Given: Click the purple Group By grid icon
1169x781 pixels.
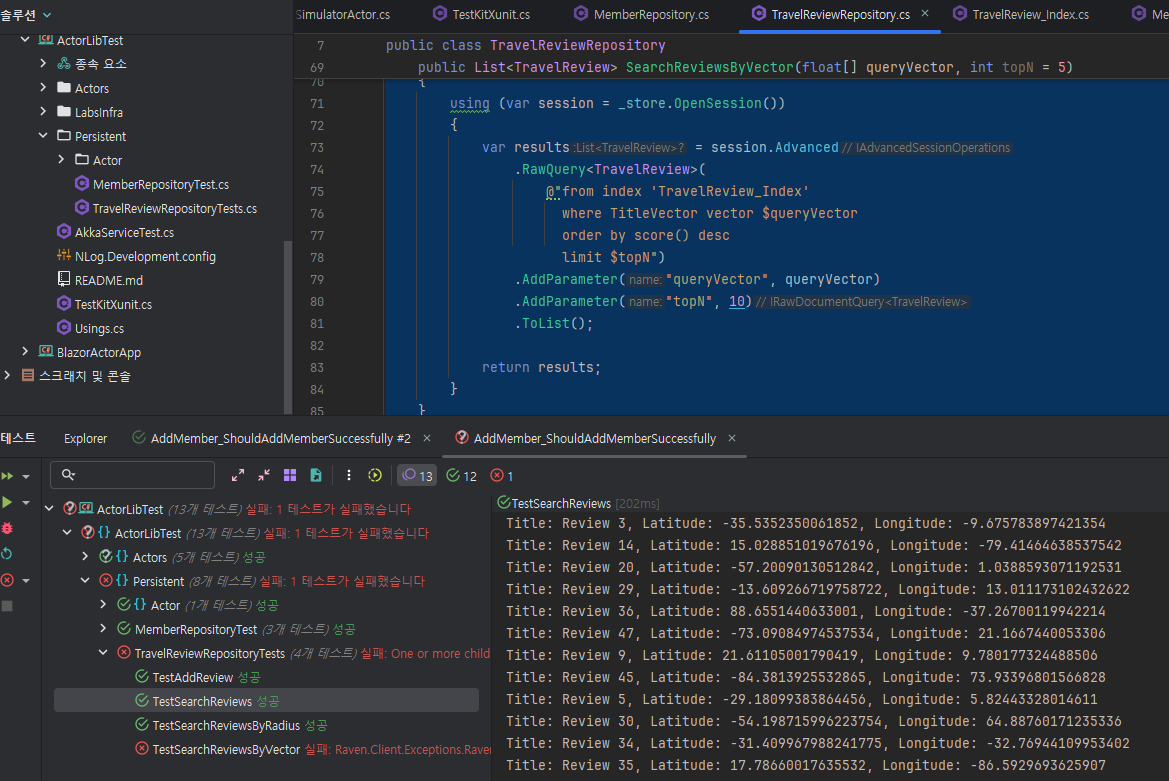Looking at the screenshot, I should tap(290, 476).
